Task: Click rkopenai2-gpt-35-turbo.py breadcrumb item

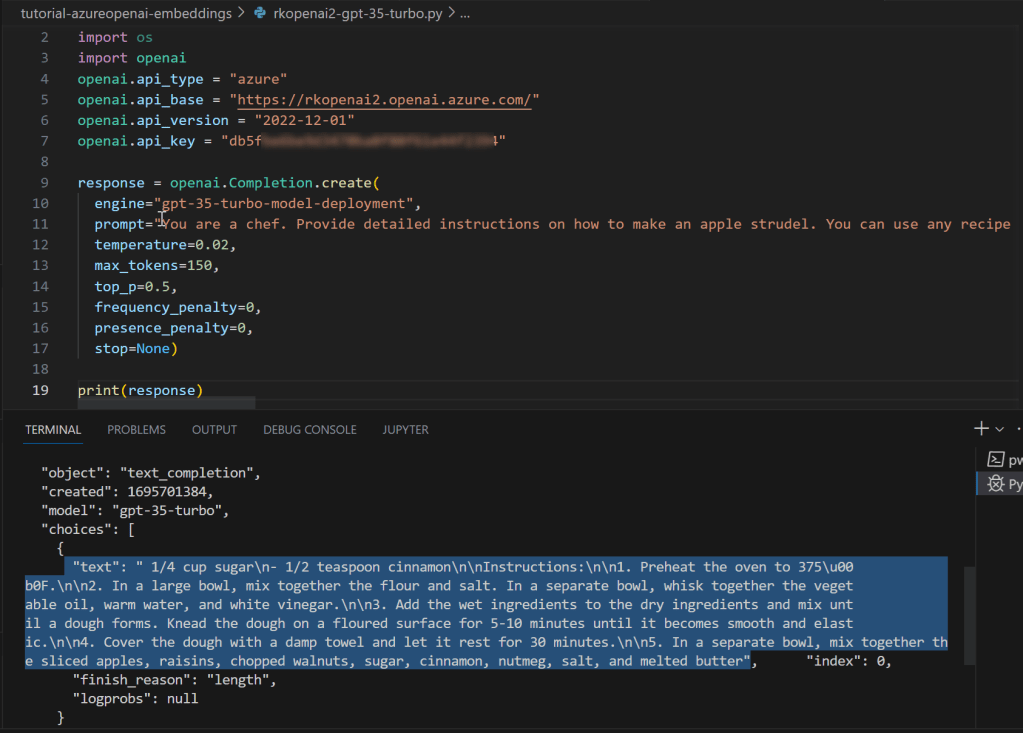Action: [355, 14]
